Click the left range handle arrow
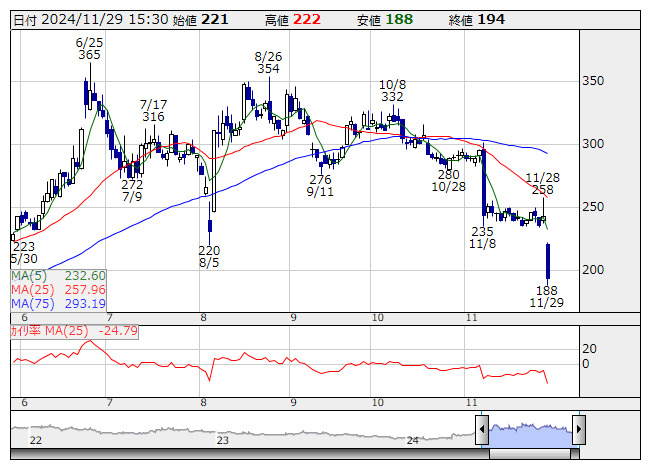Image resolution: width=653 pixels, height=470 pixels. pyautogui.click(x=482, y=429)
